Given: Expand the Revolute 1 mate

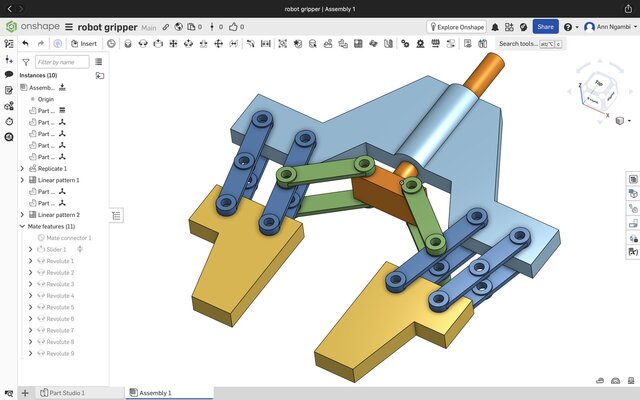Looking at the screenshot, I should click(31, 260).
